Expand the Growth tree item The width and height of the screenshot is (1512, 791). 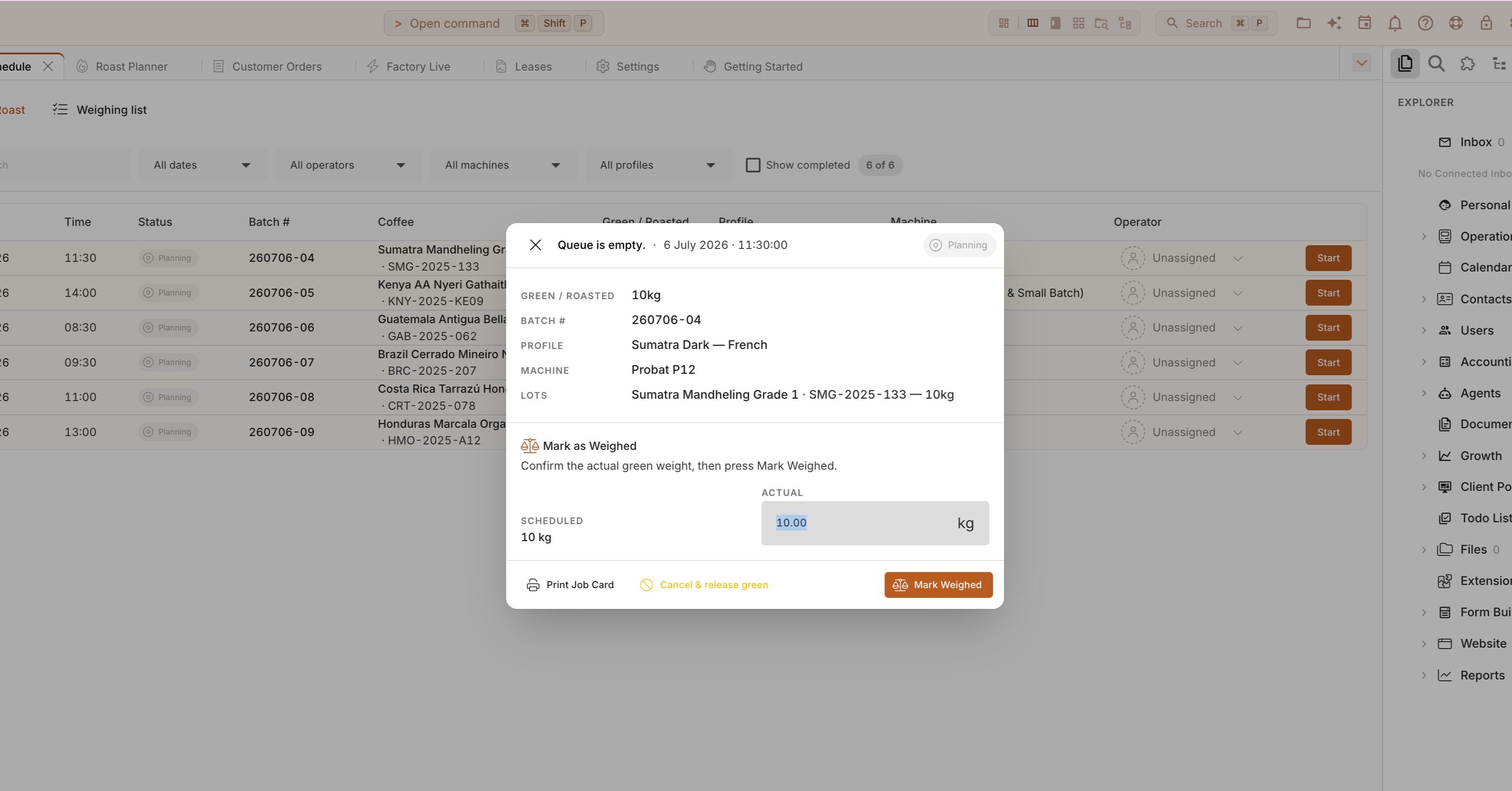tap(1423, 456)
